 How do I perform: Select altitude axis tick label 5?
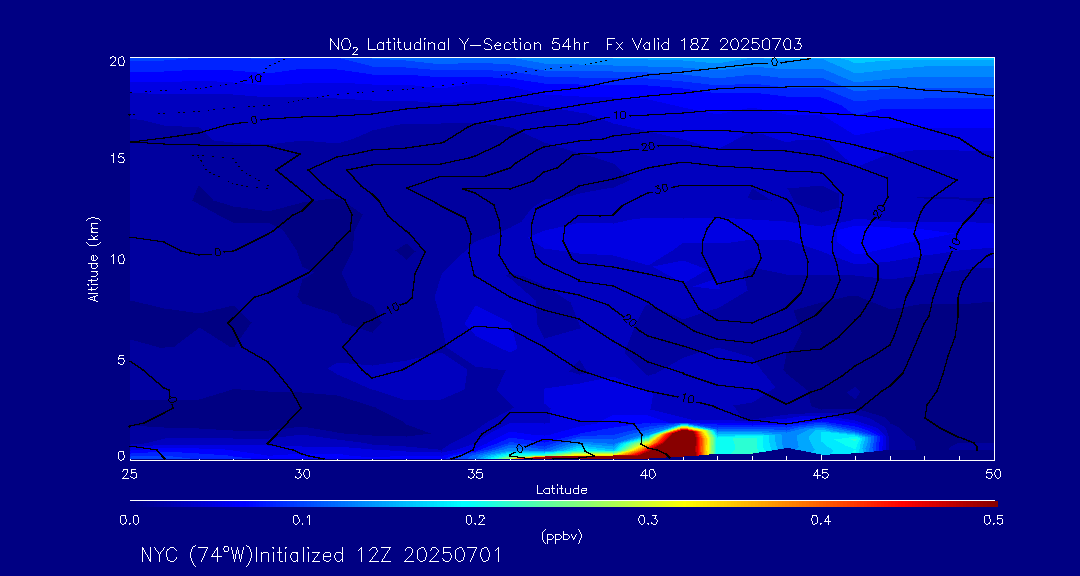point(120,360)
